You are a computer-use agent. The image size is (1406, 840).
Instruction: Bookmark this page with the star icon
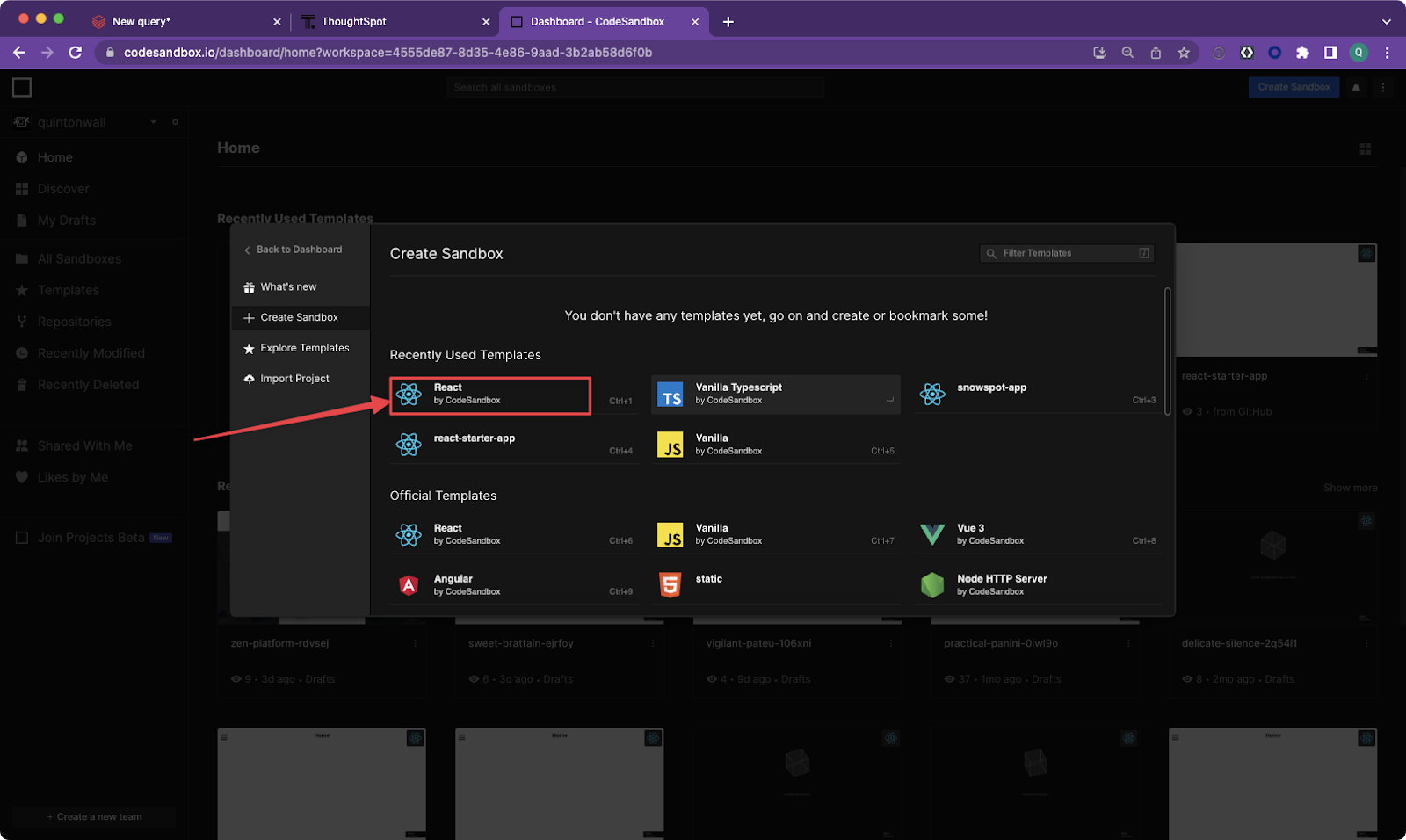pos(1184,53)
